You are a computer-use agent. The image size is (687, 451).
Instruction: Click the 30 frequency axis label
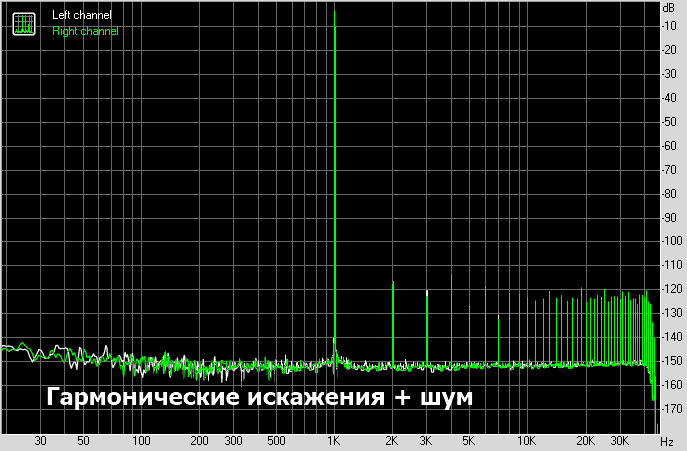[40, 441]
